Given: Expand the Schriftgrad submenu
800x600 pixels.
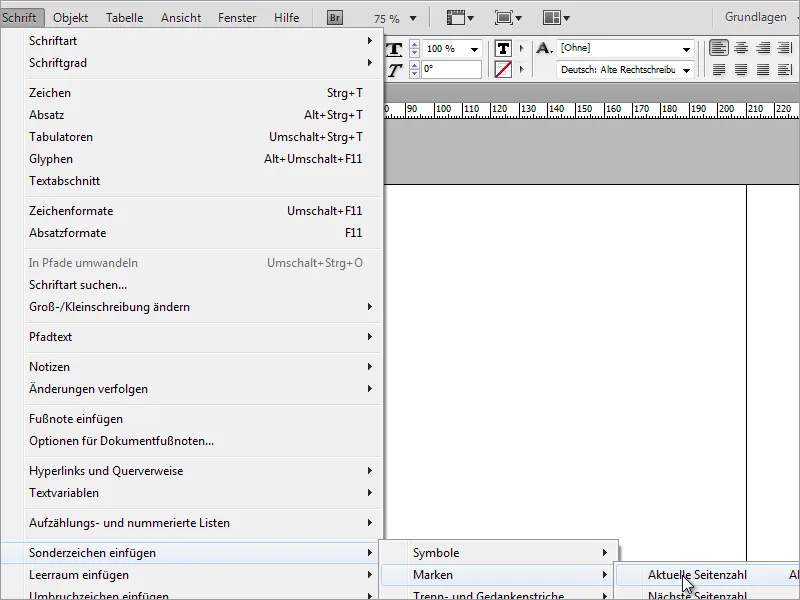Looking at the screenshot, I should click(203, 63).
